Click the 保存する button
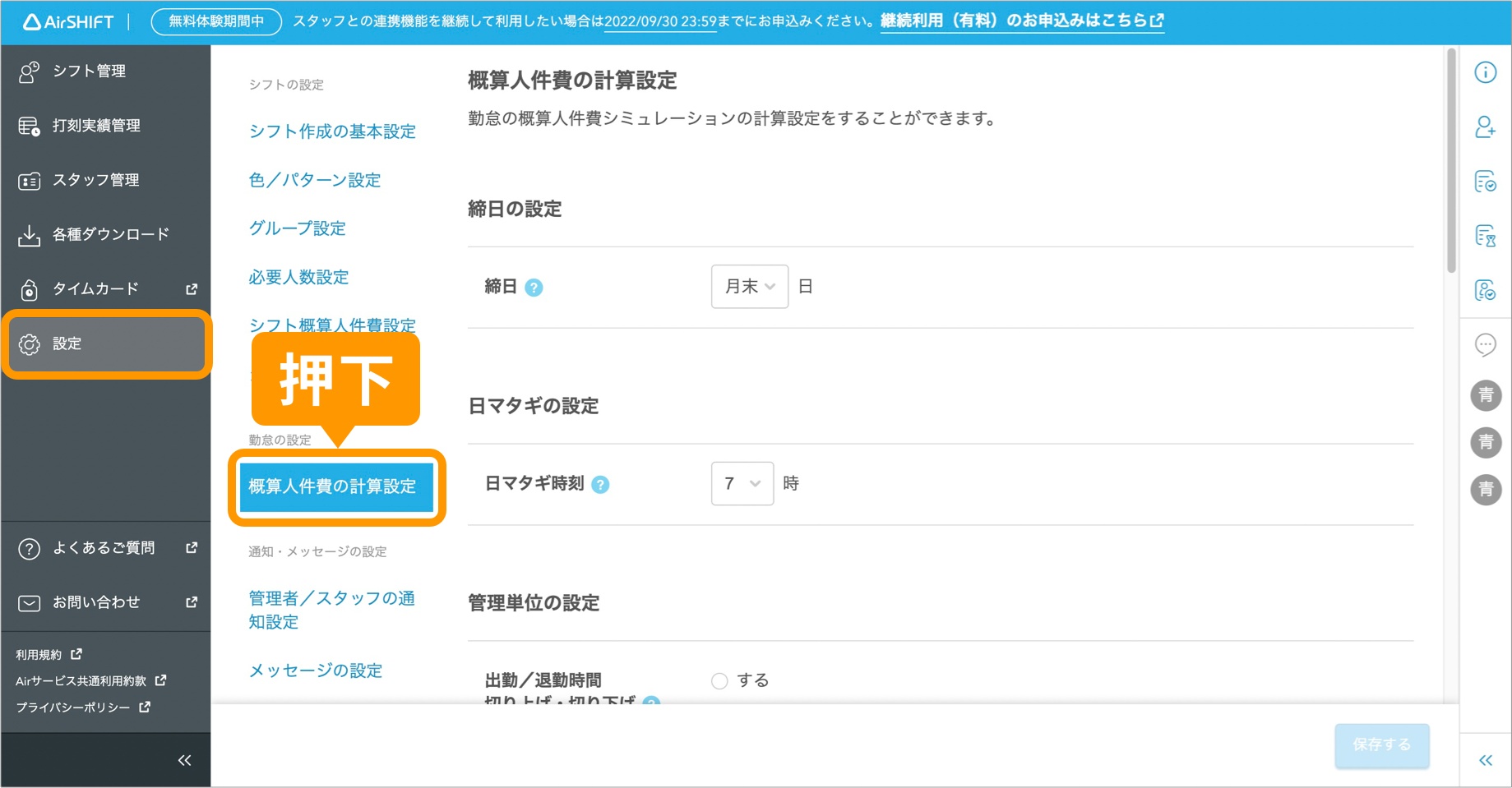 [x=1381, y=745]
